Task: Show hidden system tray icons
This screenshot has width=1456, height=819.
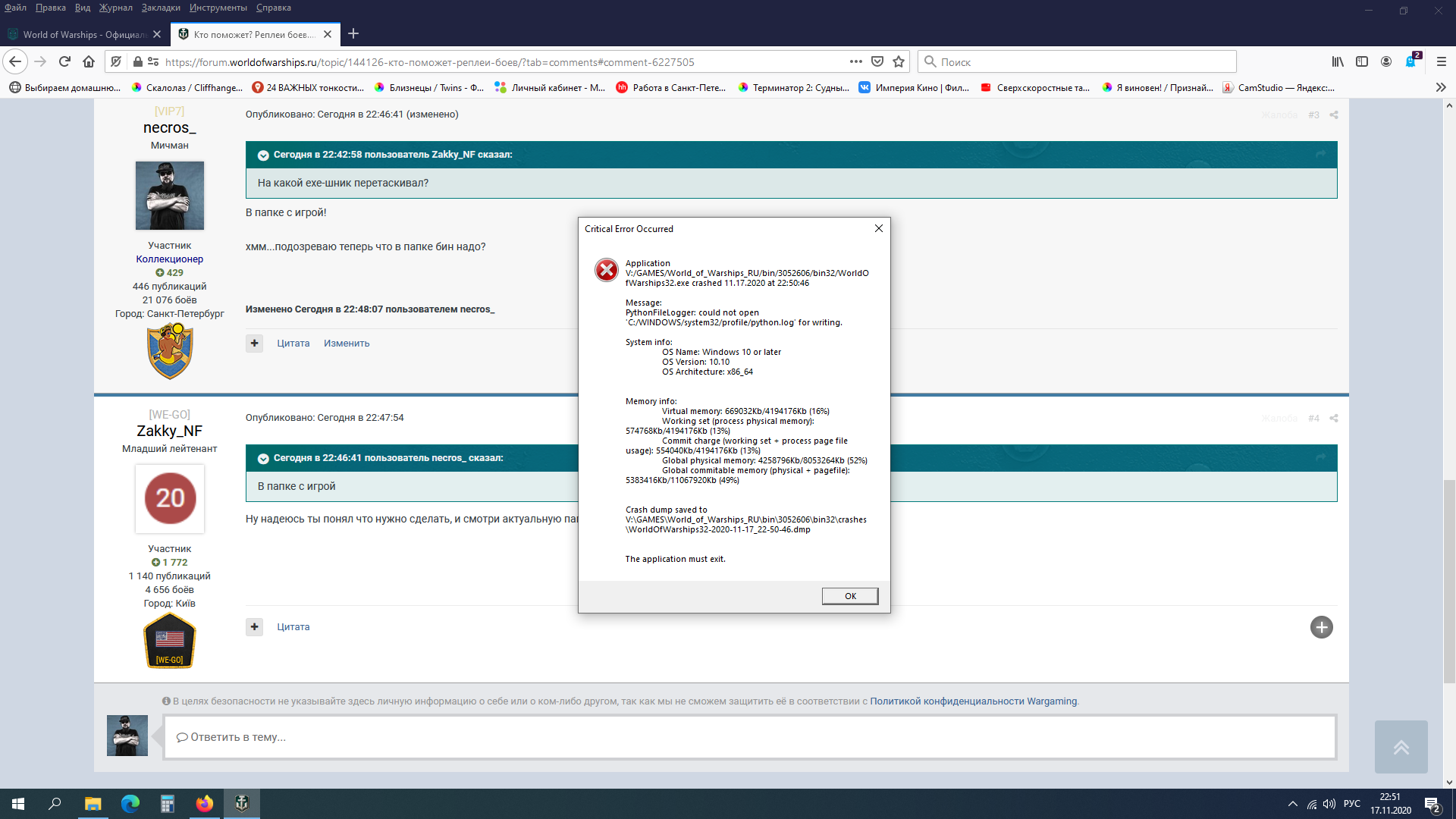Action: pyautogui.click(x=1292, y=804)
